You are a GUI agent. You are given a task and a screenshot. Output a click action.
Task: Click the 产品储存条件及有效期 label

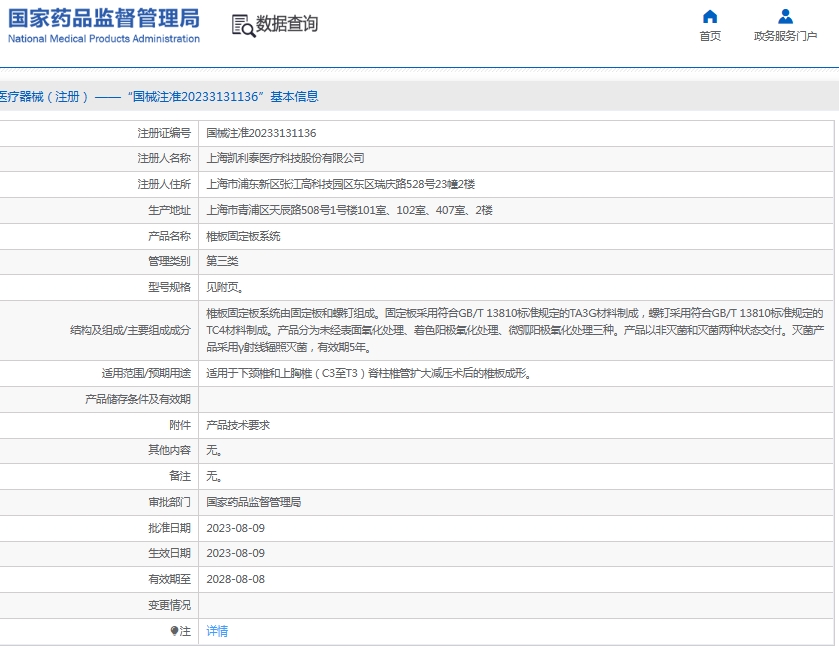point(138,400)
